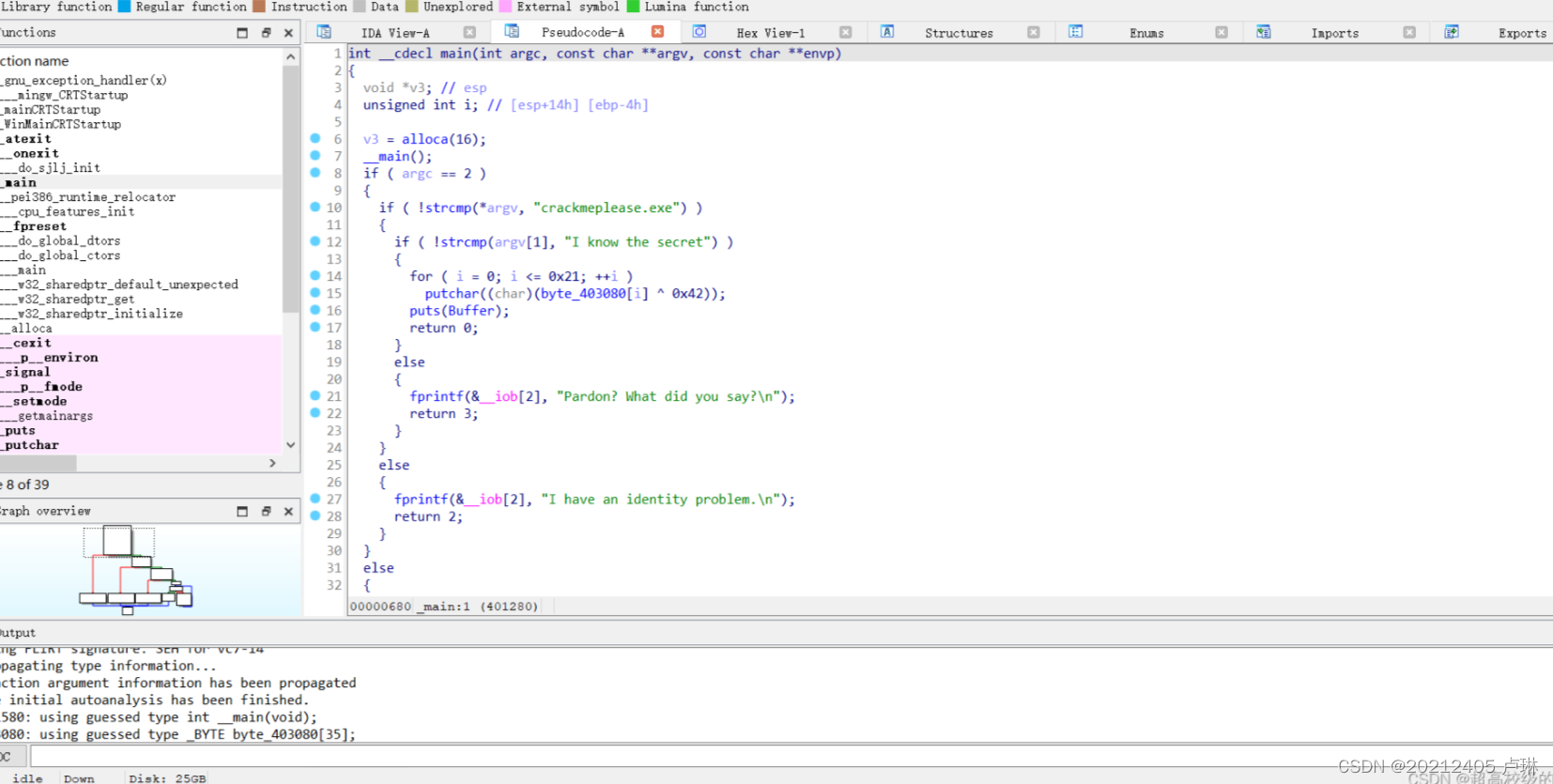Click the Structures tab icon
This screenshot has height=784, width=1553.
887,32
